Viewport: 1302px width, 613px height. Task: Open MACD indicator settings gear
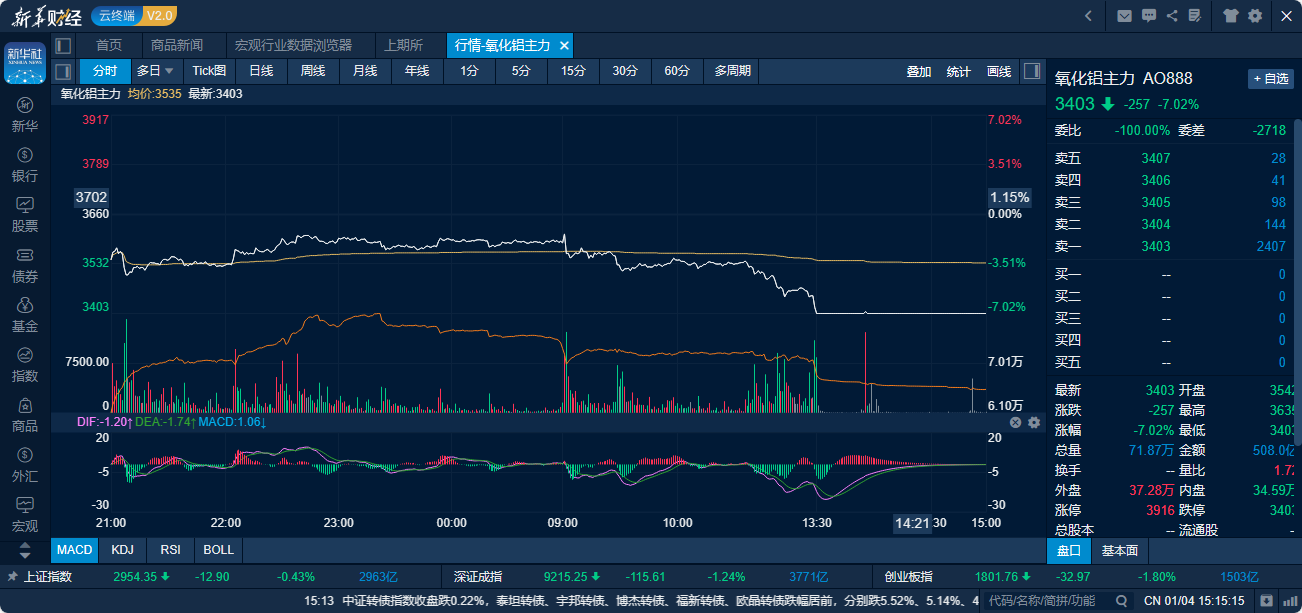(1034, 423)
